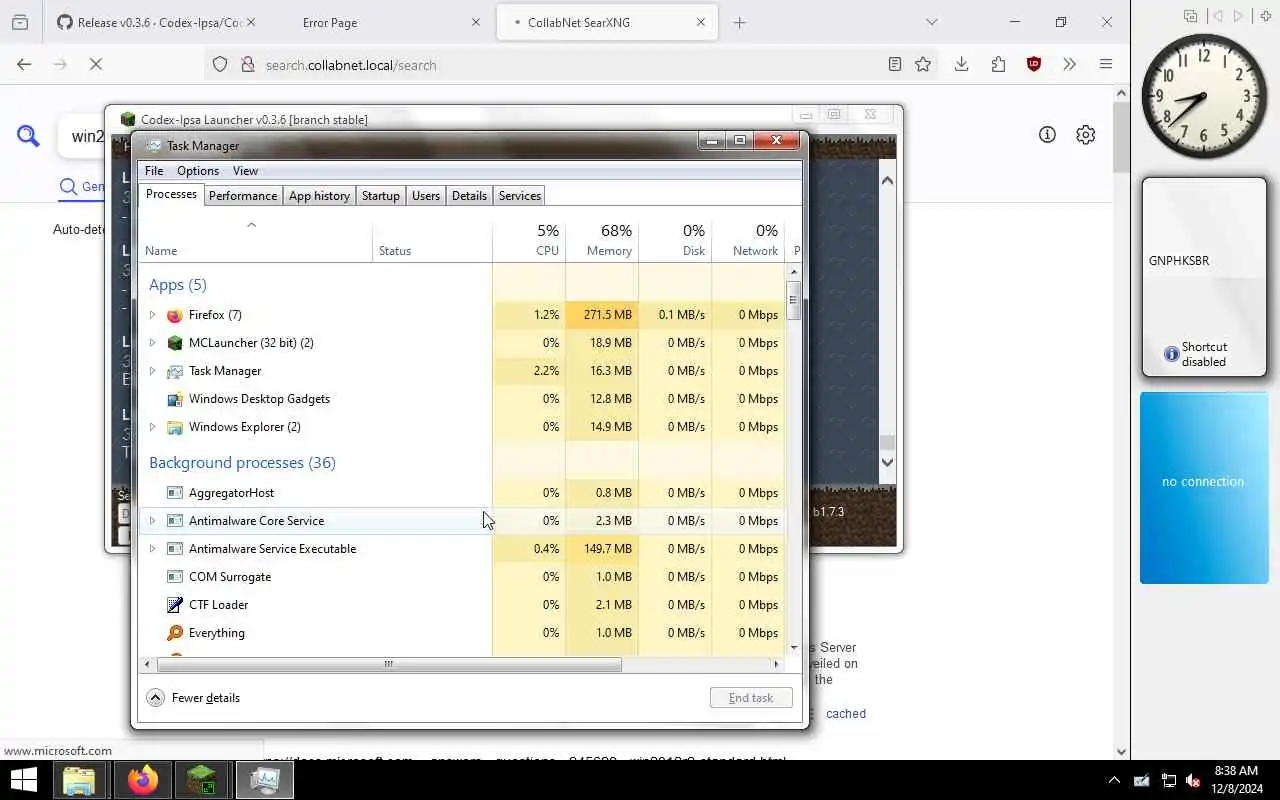Click the launcher window scroll up arrow

887,180
